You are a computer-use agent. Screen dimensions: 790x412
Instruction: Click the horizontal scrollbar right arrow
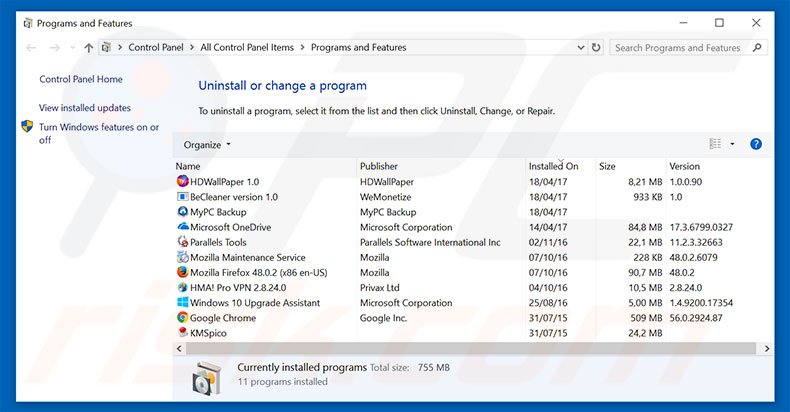767,349
